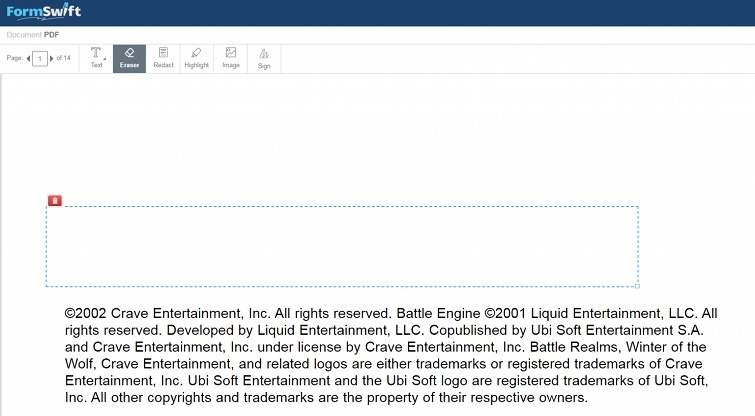Delete erased region with red trash icon
This screenshot has width=755, height=416.
[55, 201]
